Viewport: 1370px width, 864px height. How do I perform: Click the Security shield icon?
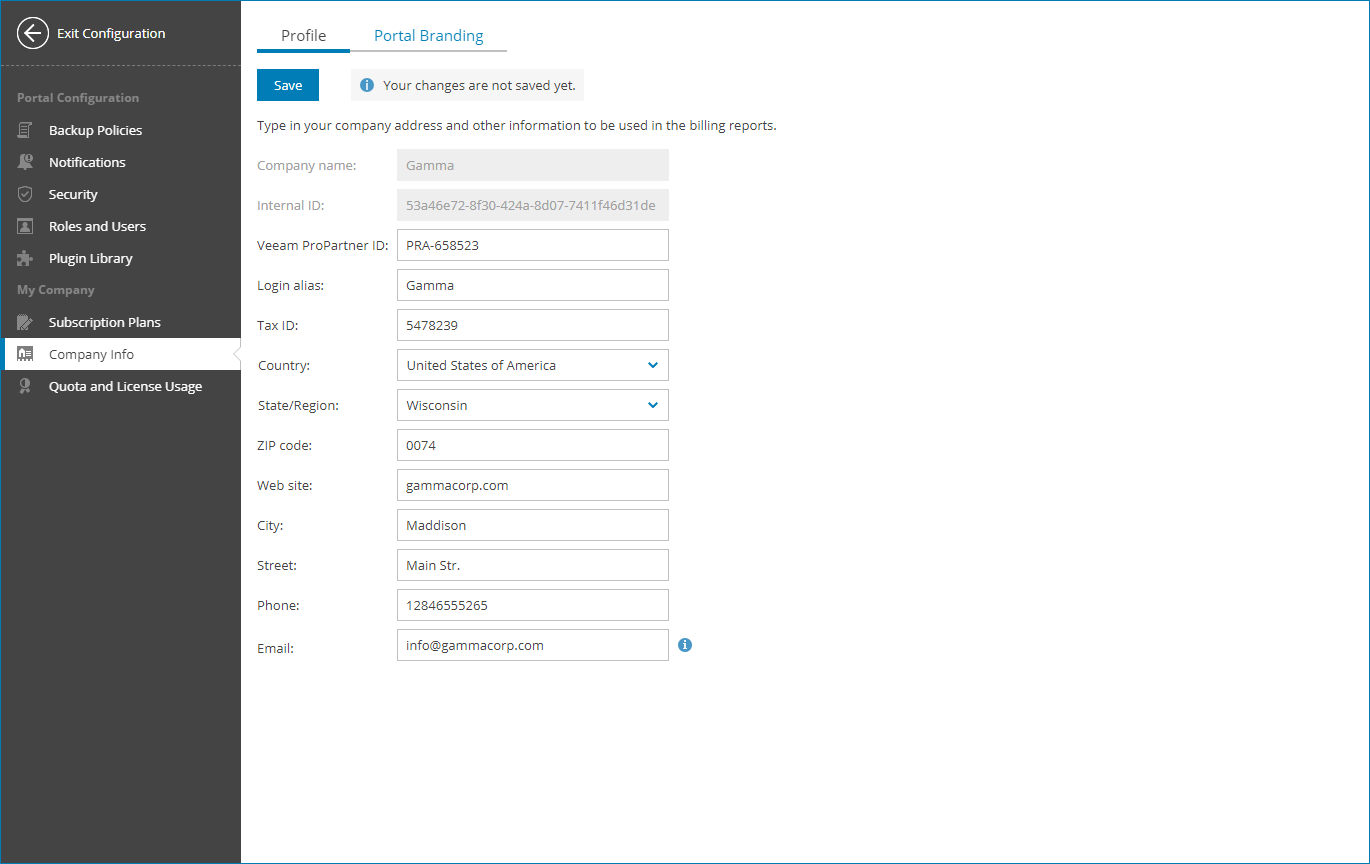(x=25, y=194)
